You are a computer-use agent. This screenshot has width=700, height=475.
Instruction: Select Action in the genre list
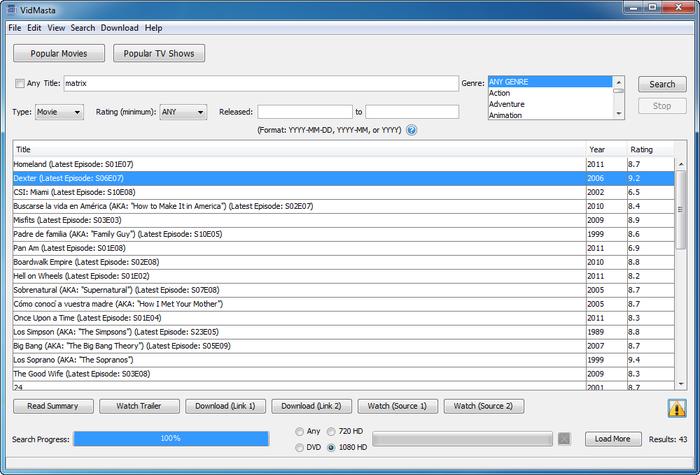tap(550, 93)
